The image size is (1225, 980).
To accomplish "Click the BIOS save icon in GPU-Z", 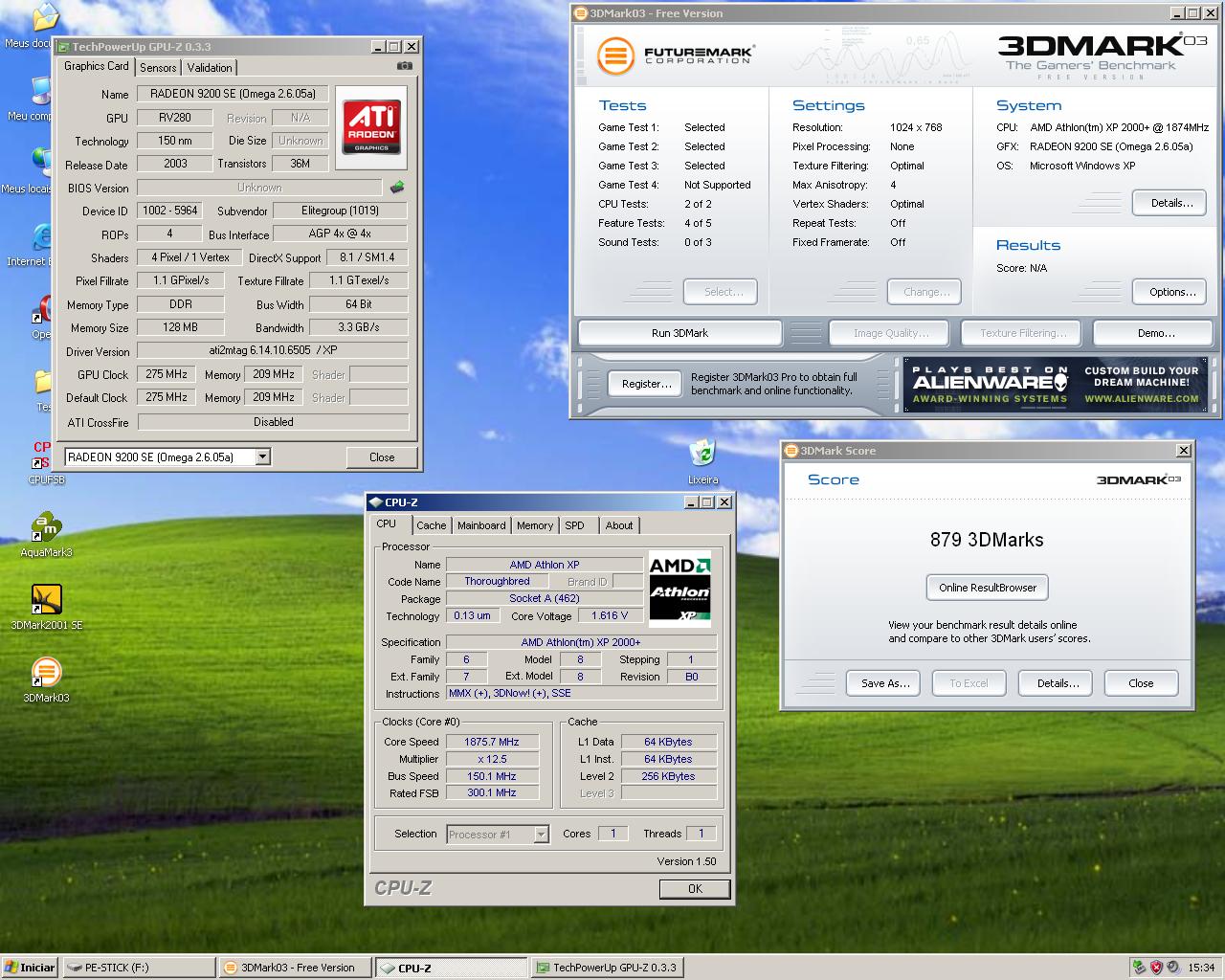I will tap(397, 188).
